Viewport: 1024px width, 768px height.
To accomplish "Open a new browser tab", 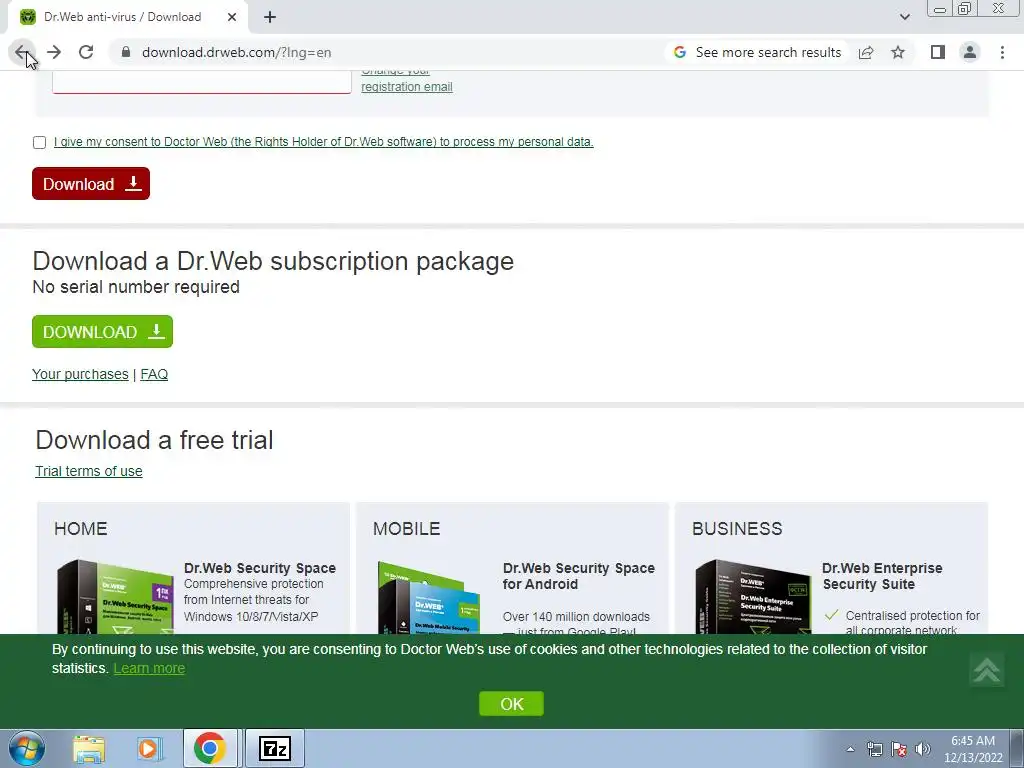I will (x=270, y=17).
